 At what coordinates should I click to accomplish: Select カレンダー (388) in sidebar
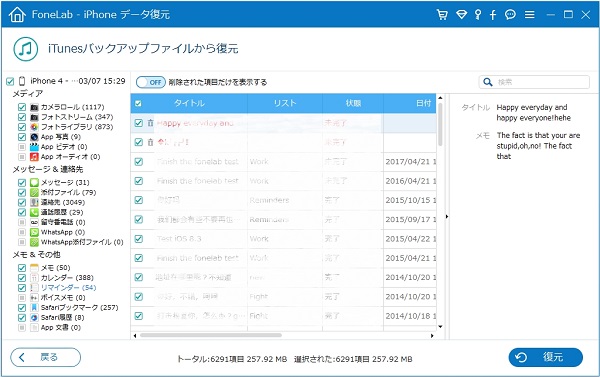(67, 278)
